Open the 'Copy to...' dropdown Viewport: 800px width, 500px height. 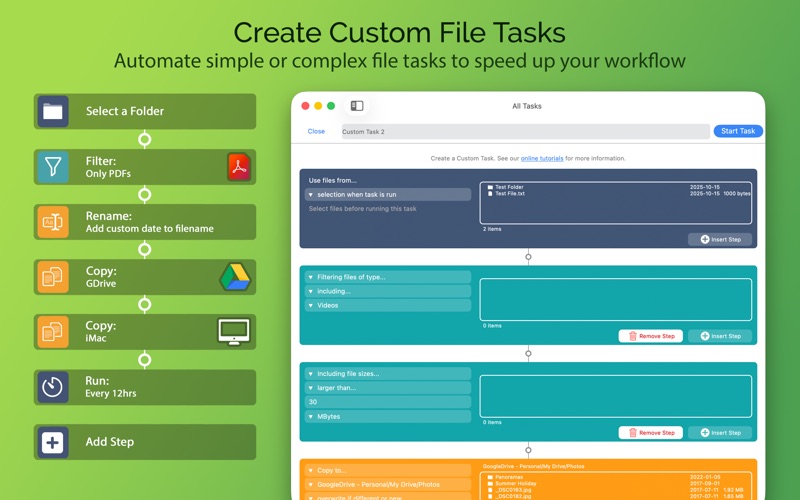point(388,470)
